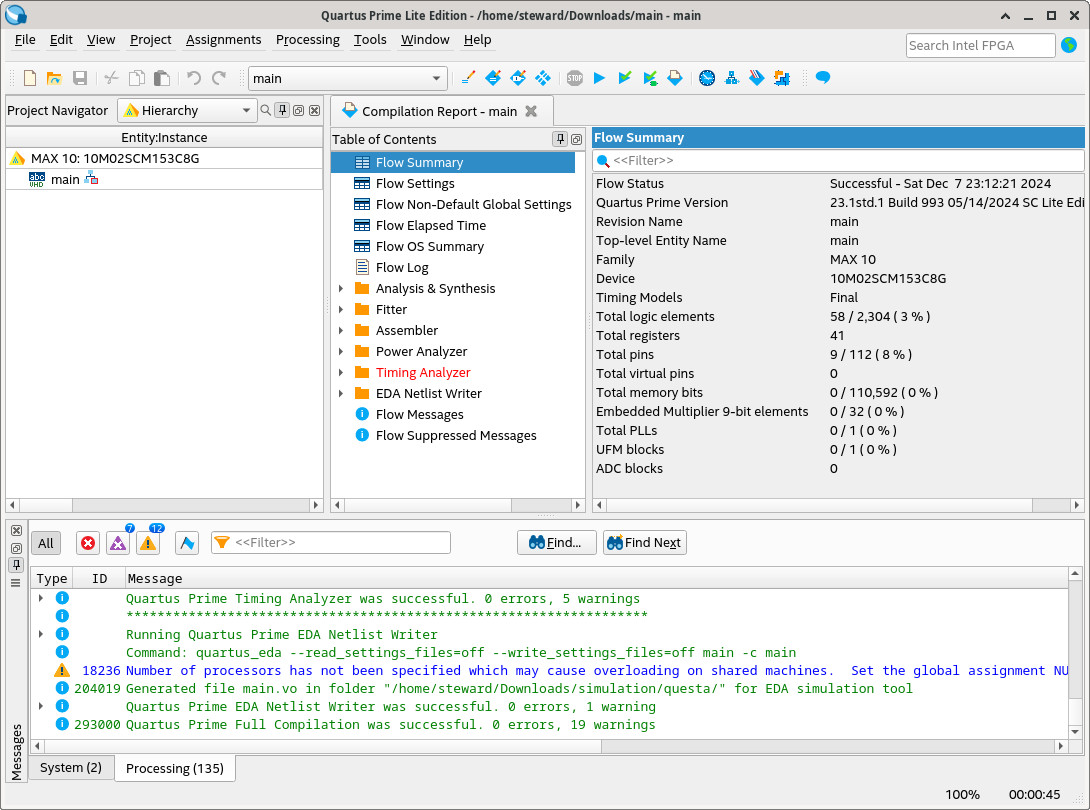The width and height of the screenshot is (1090, 810).
Task: Click the Search Intel FPGA field
Action: 980,45
